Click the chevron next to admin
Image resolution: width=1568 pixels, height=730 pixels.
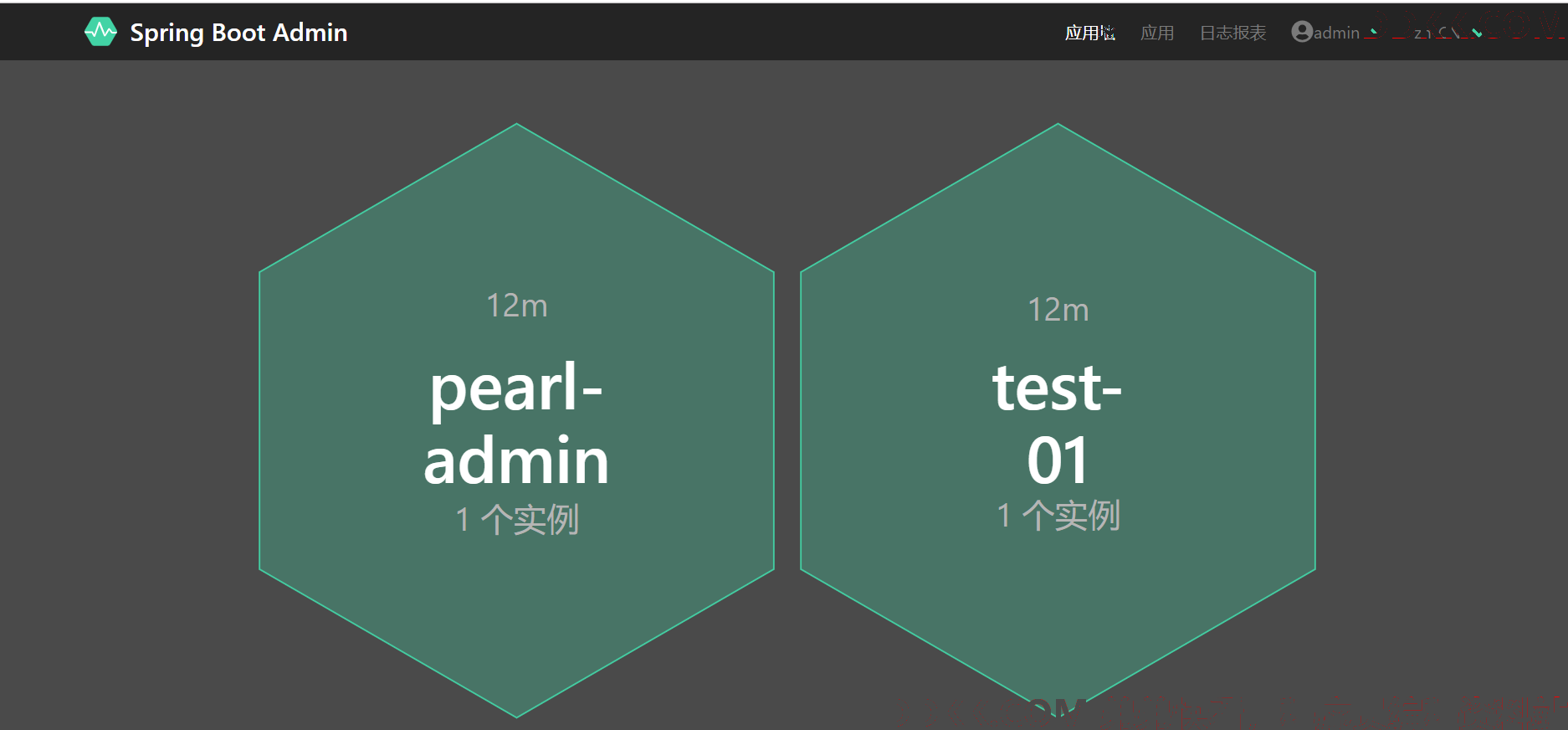coord(1373,33)
